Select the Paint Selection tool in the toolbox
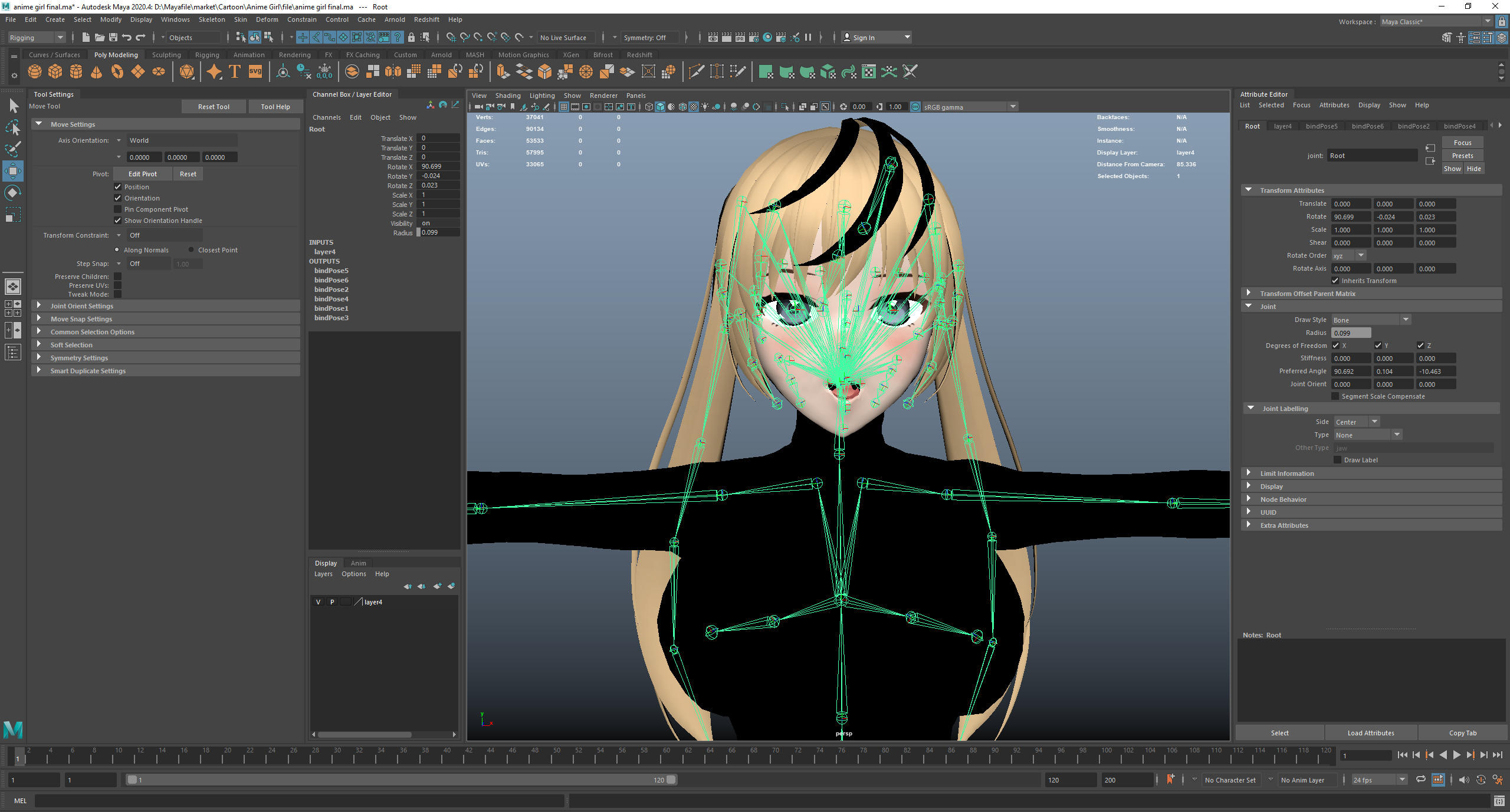Viewport: 1510px width, 812px height. point(13,149)
